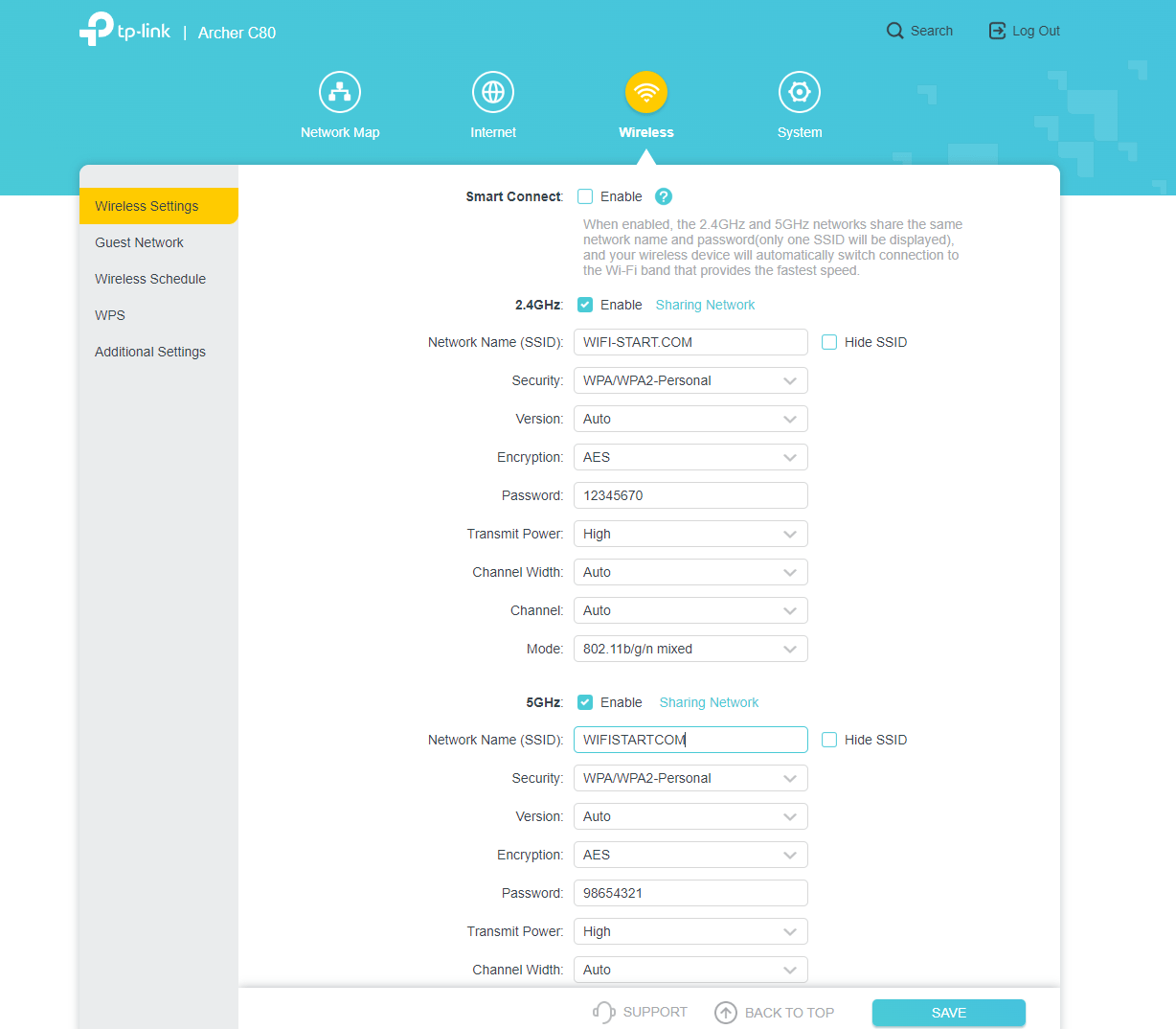Viewport: 1176px width, 1029px height.
Task: Go to Guest Network in sidebar
Action: (139, 242)
